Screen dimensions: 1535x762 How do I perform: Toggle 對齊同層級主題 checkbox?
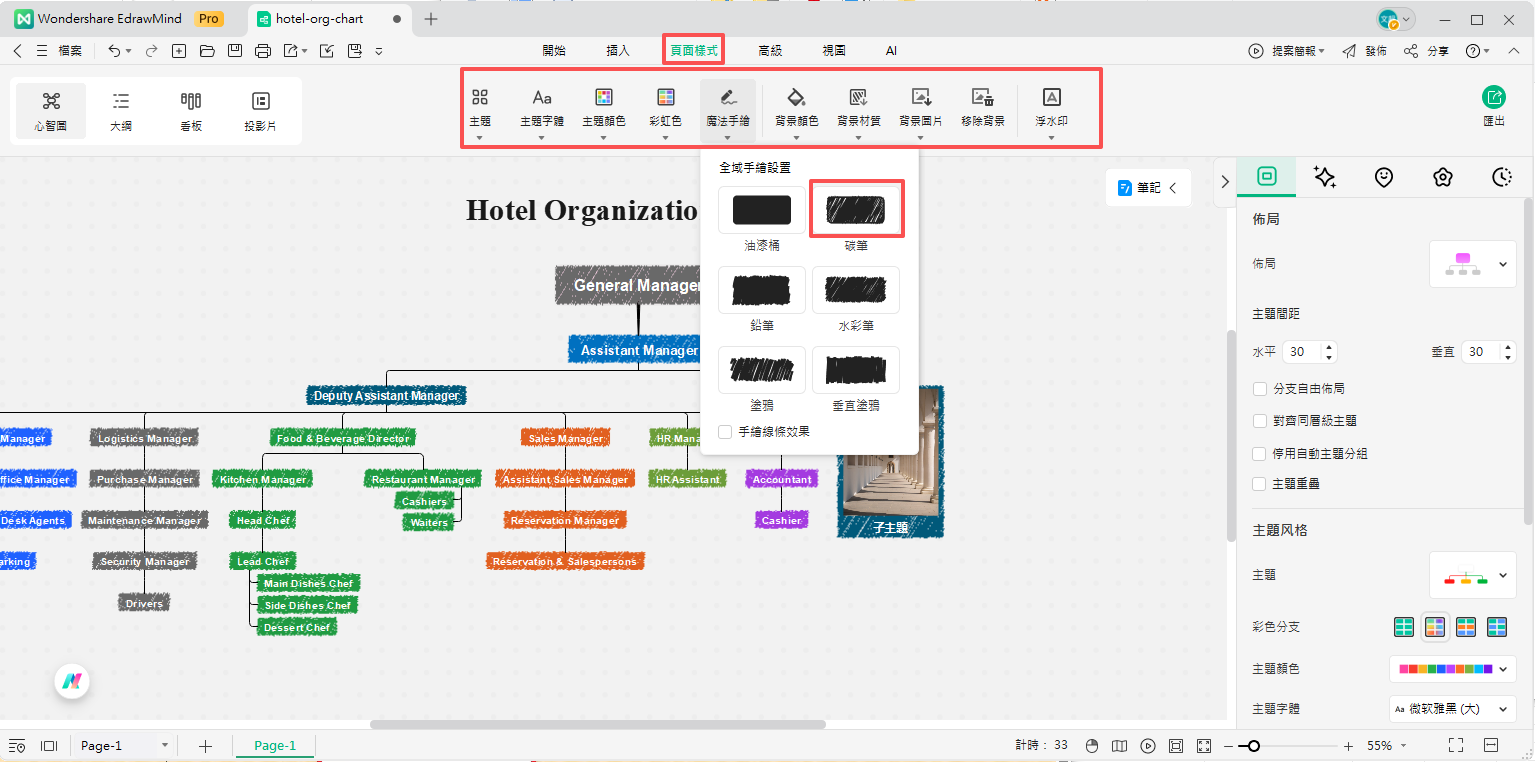(1260, 421)
